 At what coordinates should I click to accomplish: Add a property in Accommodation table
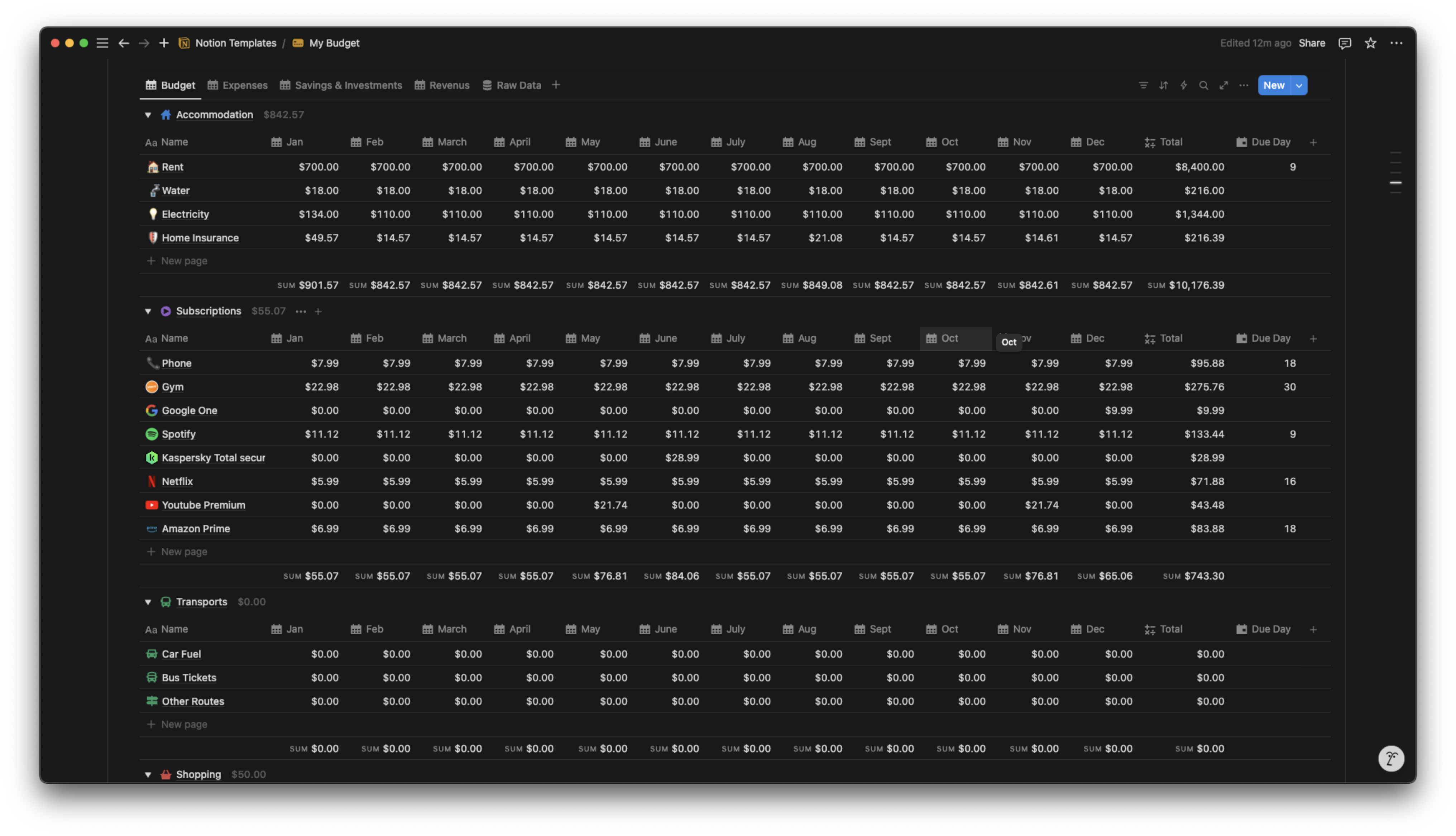[1312, 142]
